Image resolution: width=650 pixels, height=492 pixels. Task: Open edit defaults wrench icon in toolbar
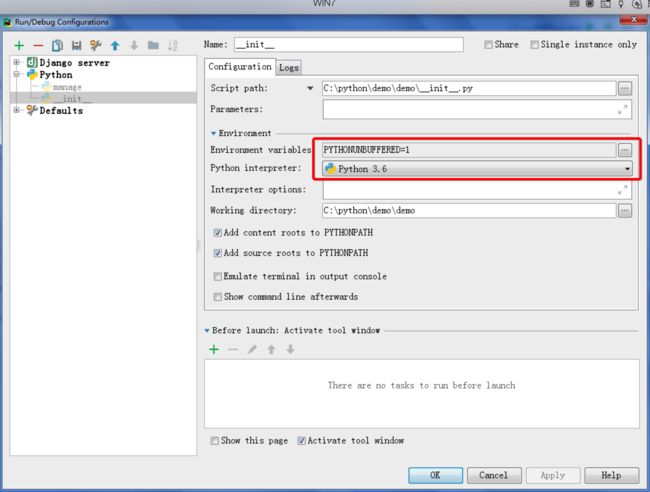[x=96, y=46]
